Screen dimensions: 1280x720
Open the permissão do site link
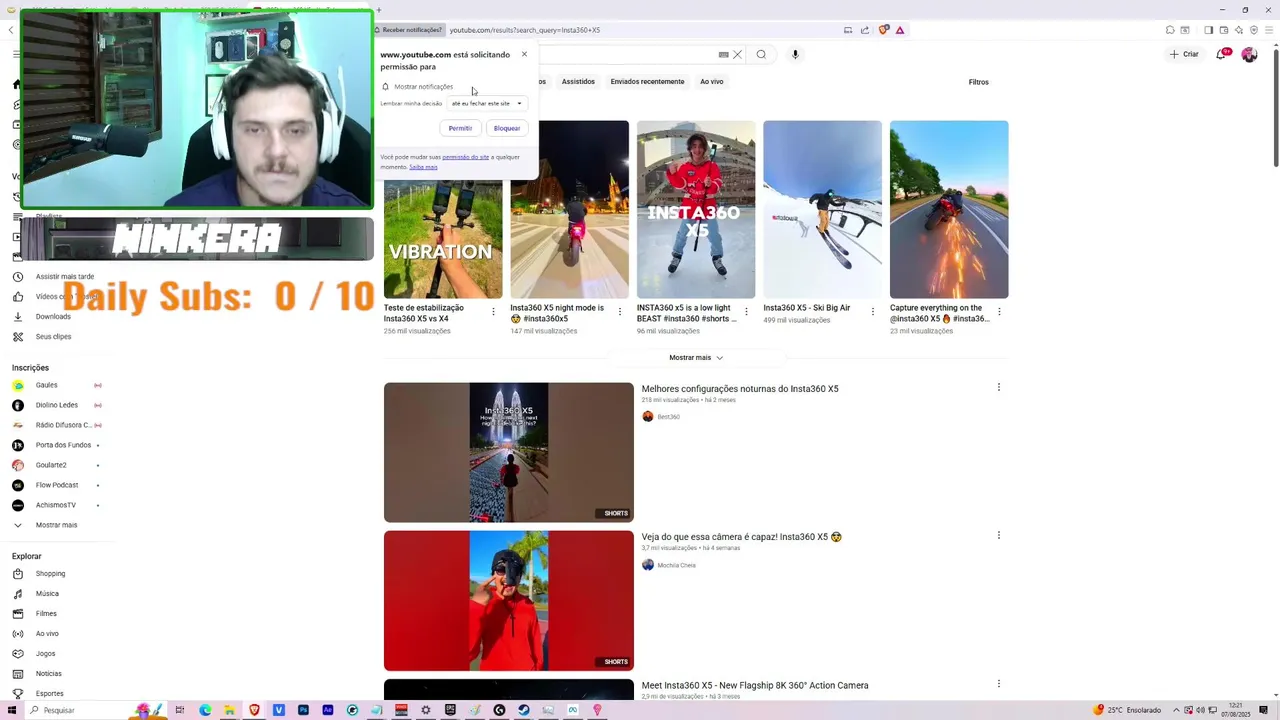tap(466, 157)
